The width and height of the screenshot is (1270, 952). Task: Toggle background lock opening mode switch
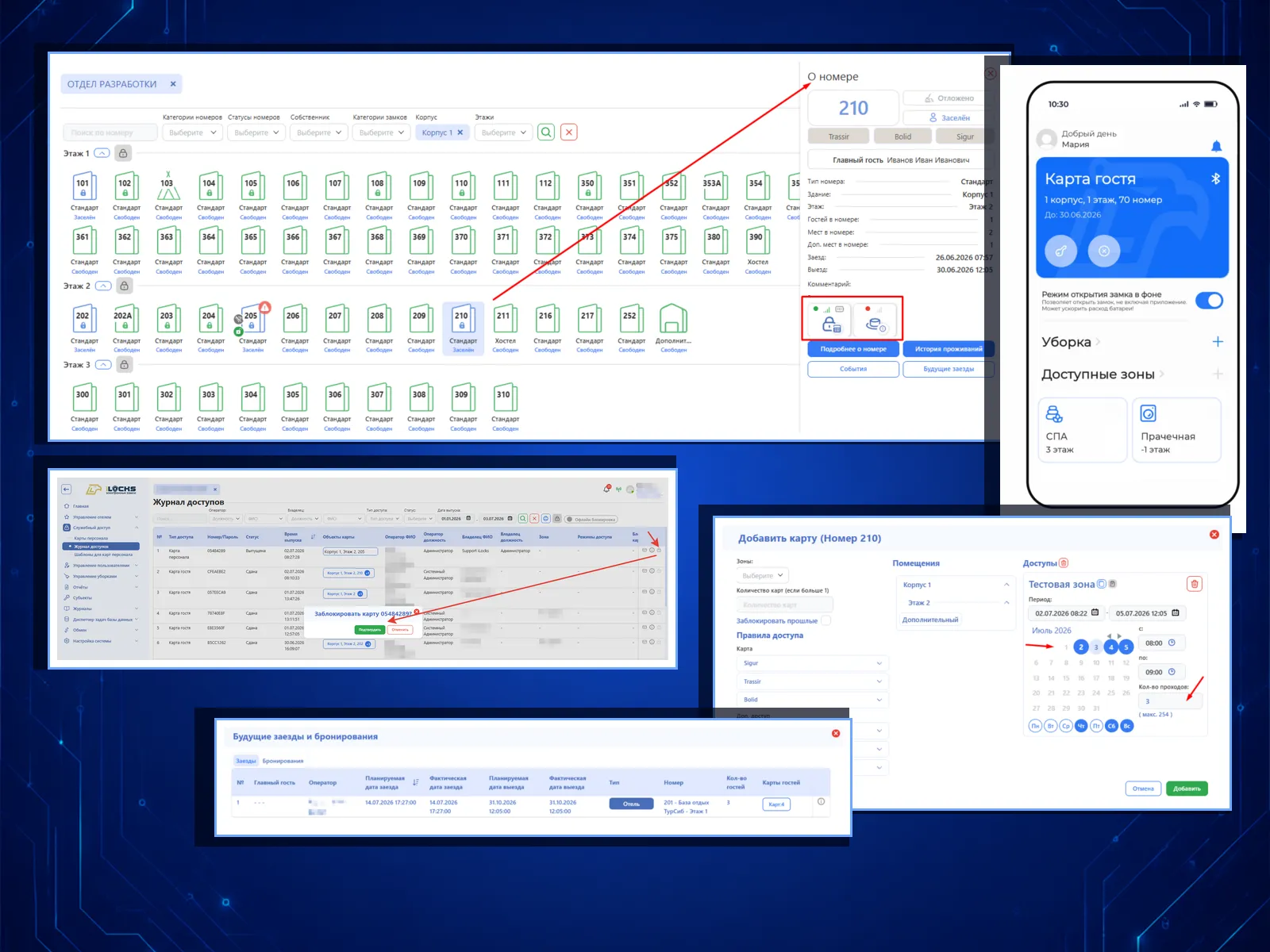(1209, 301)
